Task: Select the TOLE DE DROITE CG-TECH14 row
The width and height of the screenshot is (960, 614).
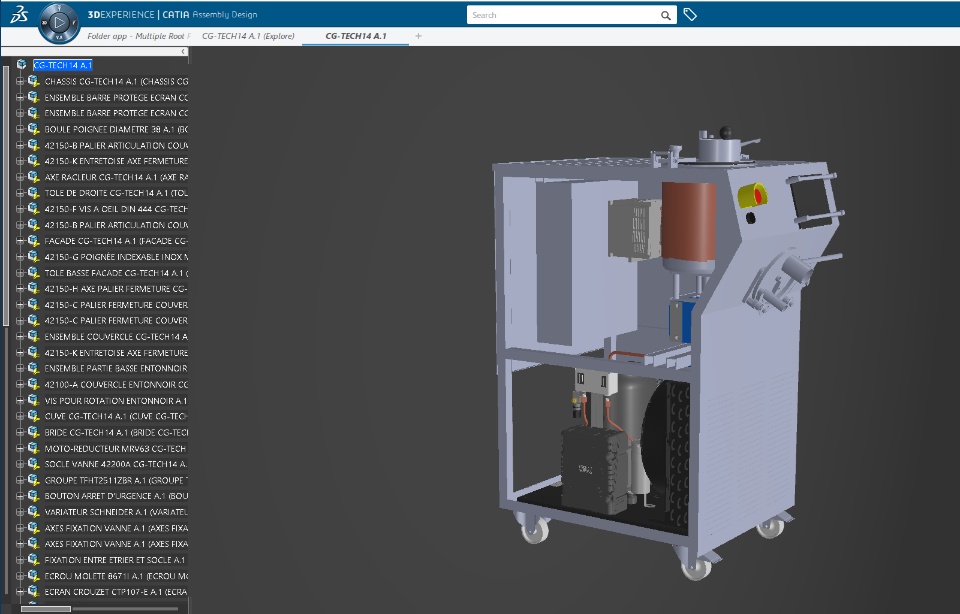Action: tap(116, 193)
